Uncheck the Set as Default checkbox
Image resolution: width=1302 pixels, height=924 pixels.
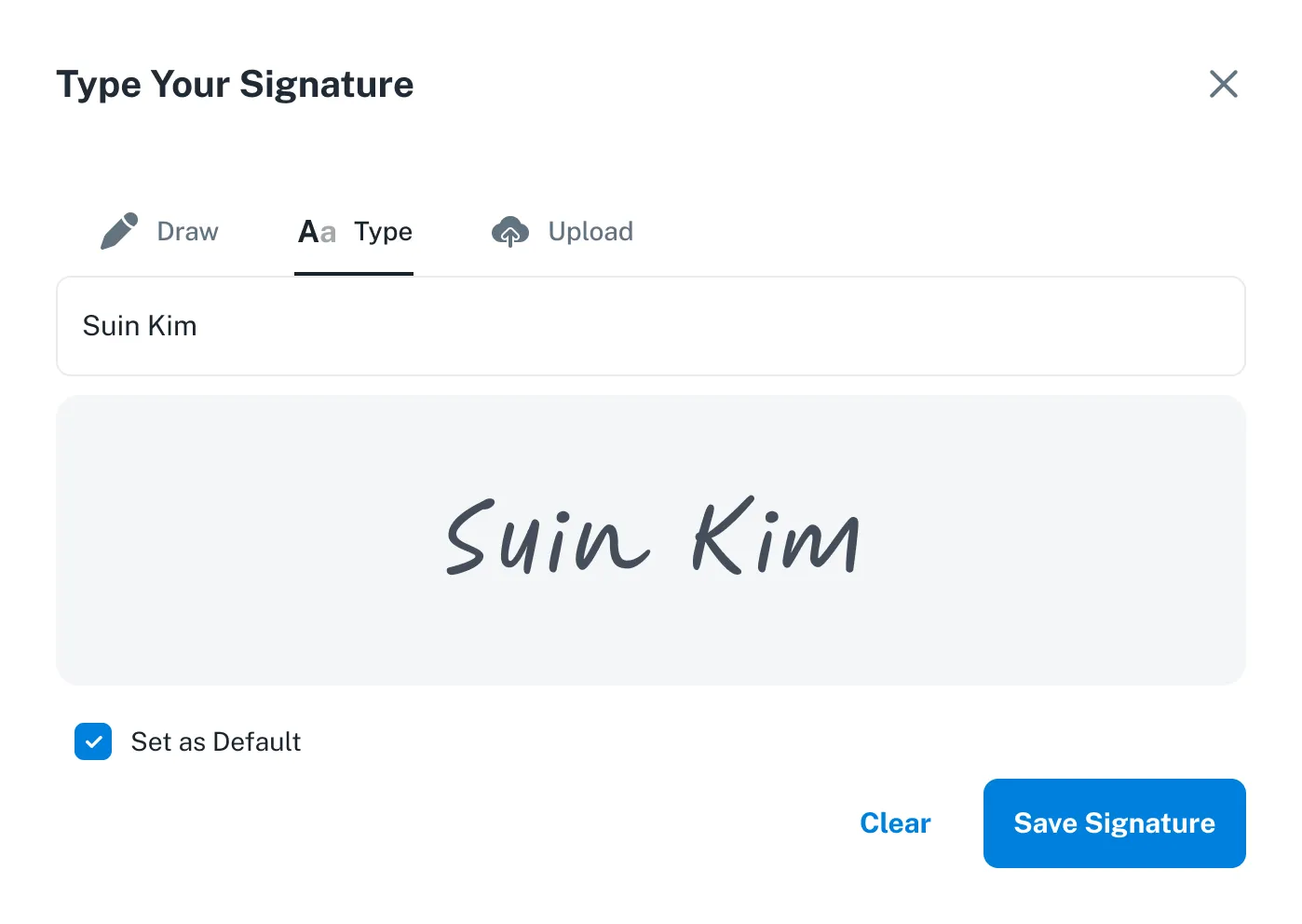coord(93,741)
